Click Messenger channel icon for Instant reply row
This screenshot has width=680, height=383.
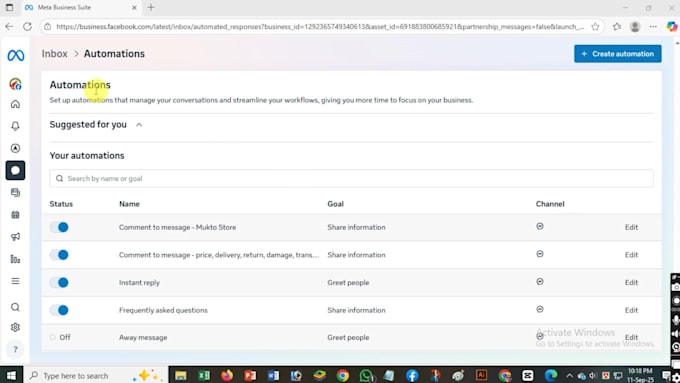pos(540,282)
